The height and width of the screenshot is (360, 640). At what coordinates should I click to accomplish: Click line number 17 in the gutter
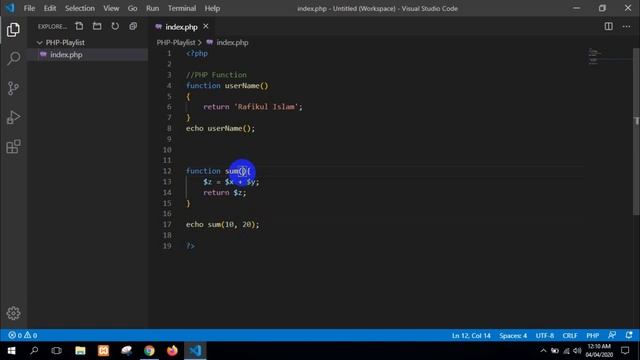pyautogui.click(x=167, y=224)
